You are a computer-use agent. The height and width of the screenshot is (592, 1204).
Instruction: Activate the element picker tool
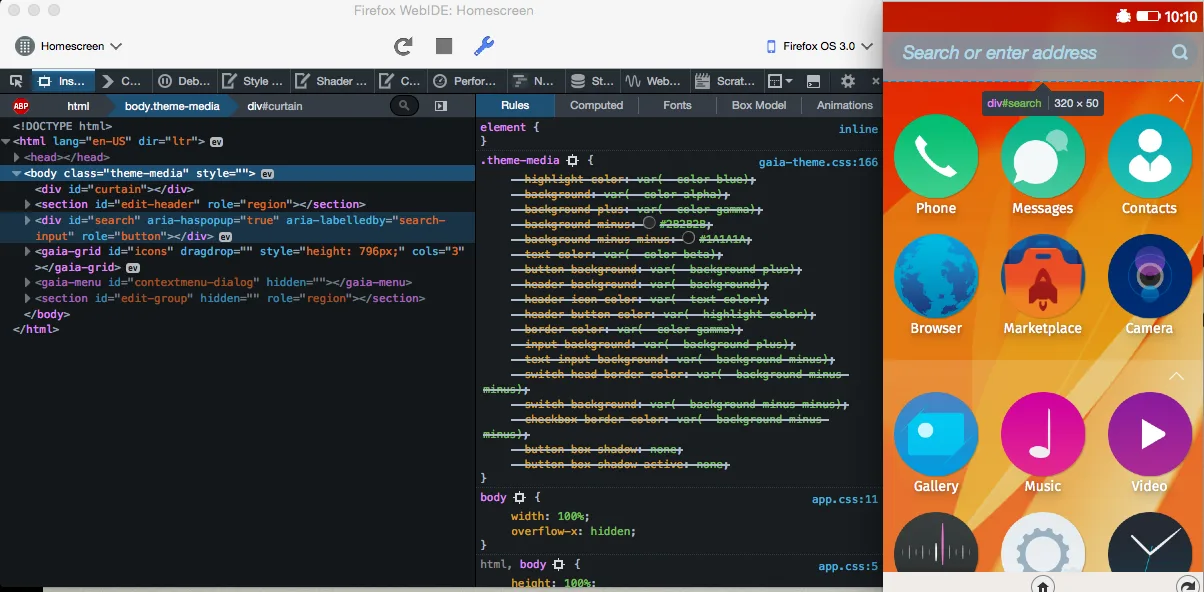[x=16, y=81]
